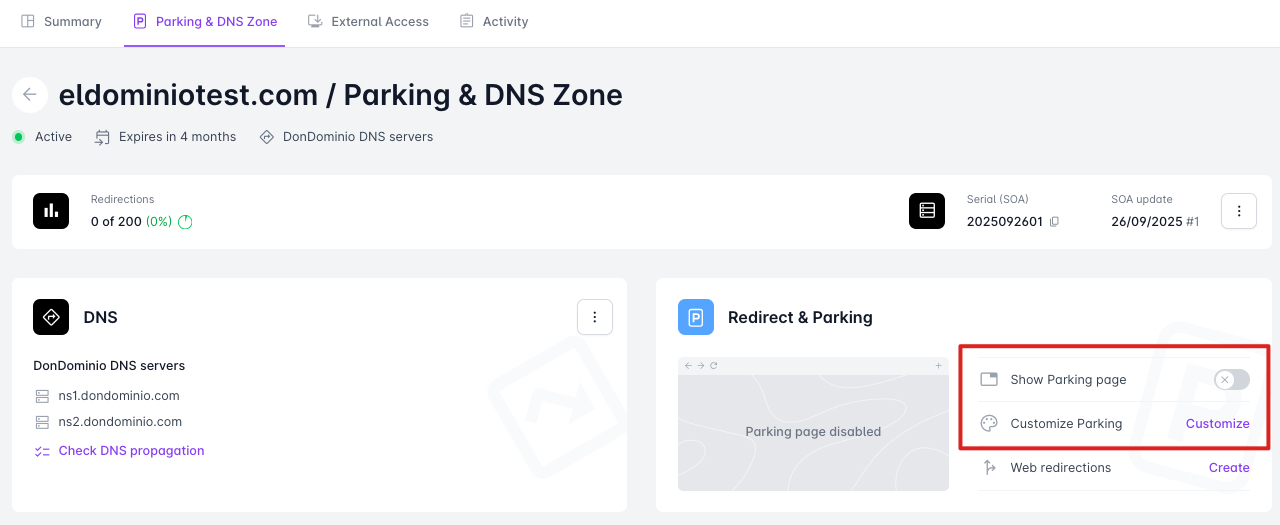
Task: Click the Serial SOA server icon
Action: click(x=927, y=211)
